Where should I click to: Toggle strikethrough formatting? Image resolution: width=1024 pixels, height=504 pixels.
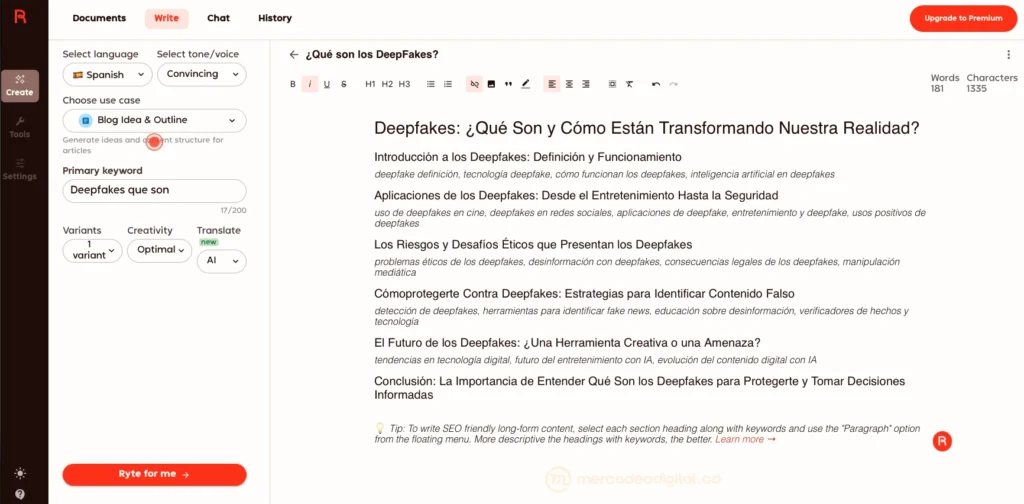click(344, 84)
